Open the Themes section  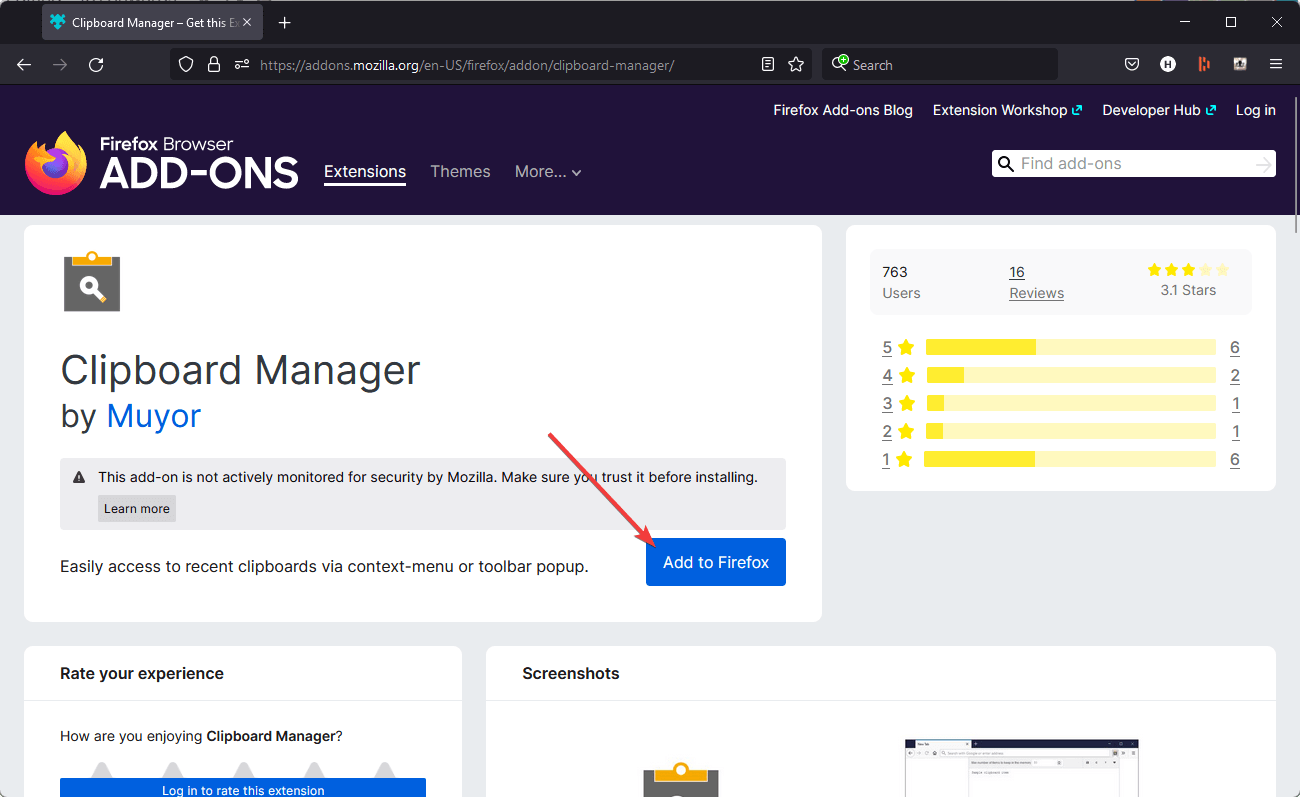pyautogui.click(x=460, y=172)
